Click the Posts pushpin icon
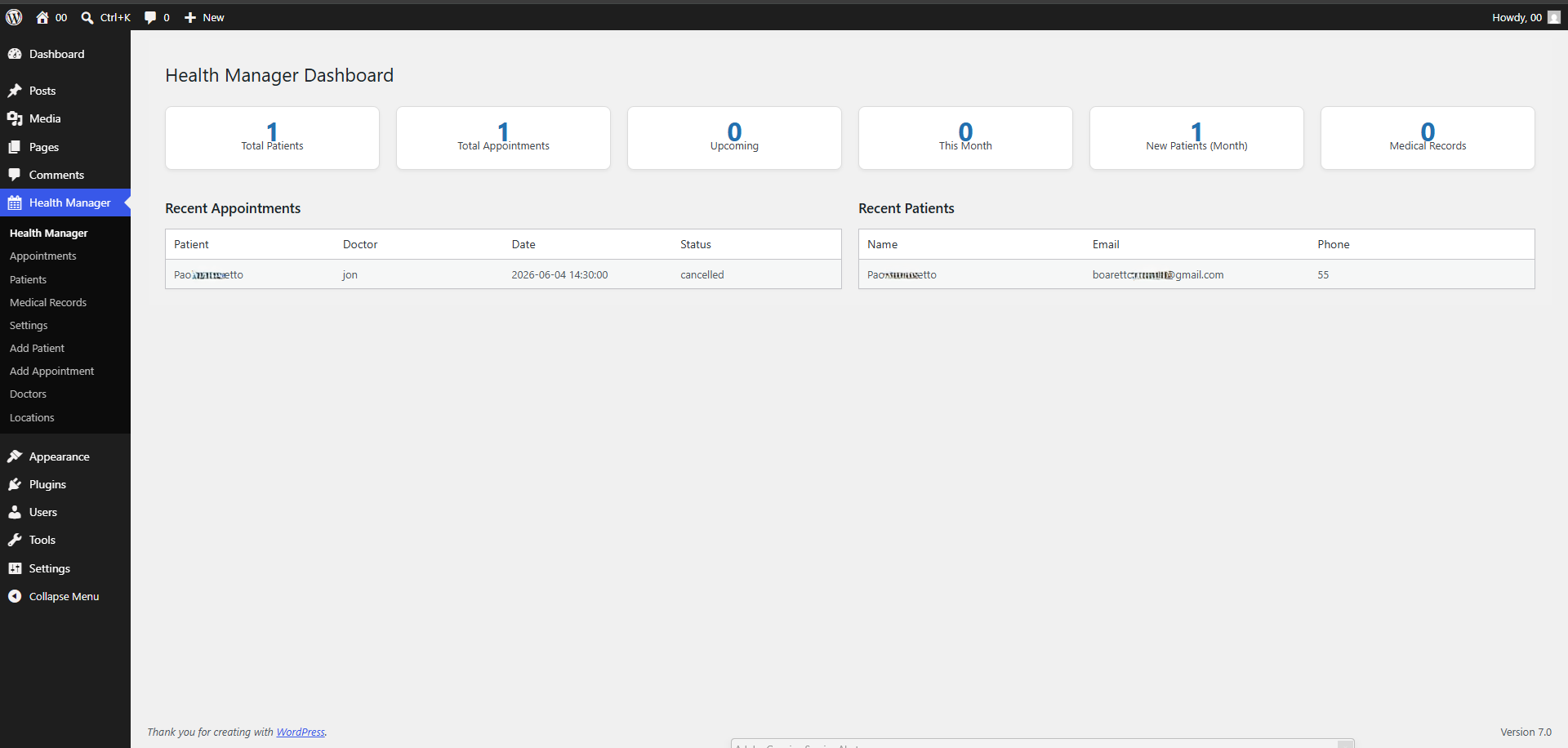The height and width of the screenshot is (748, 1568). coord(15,91)
